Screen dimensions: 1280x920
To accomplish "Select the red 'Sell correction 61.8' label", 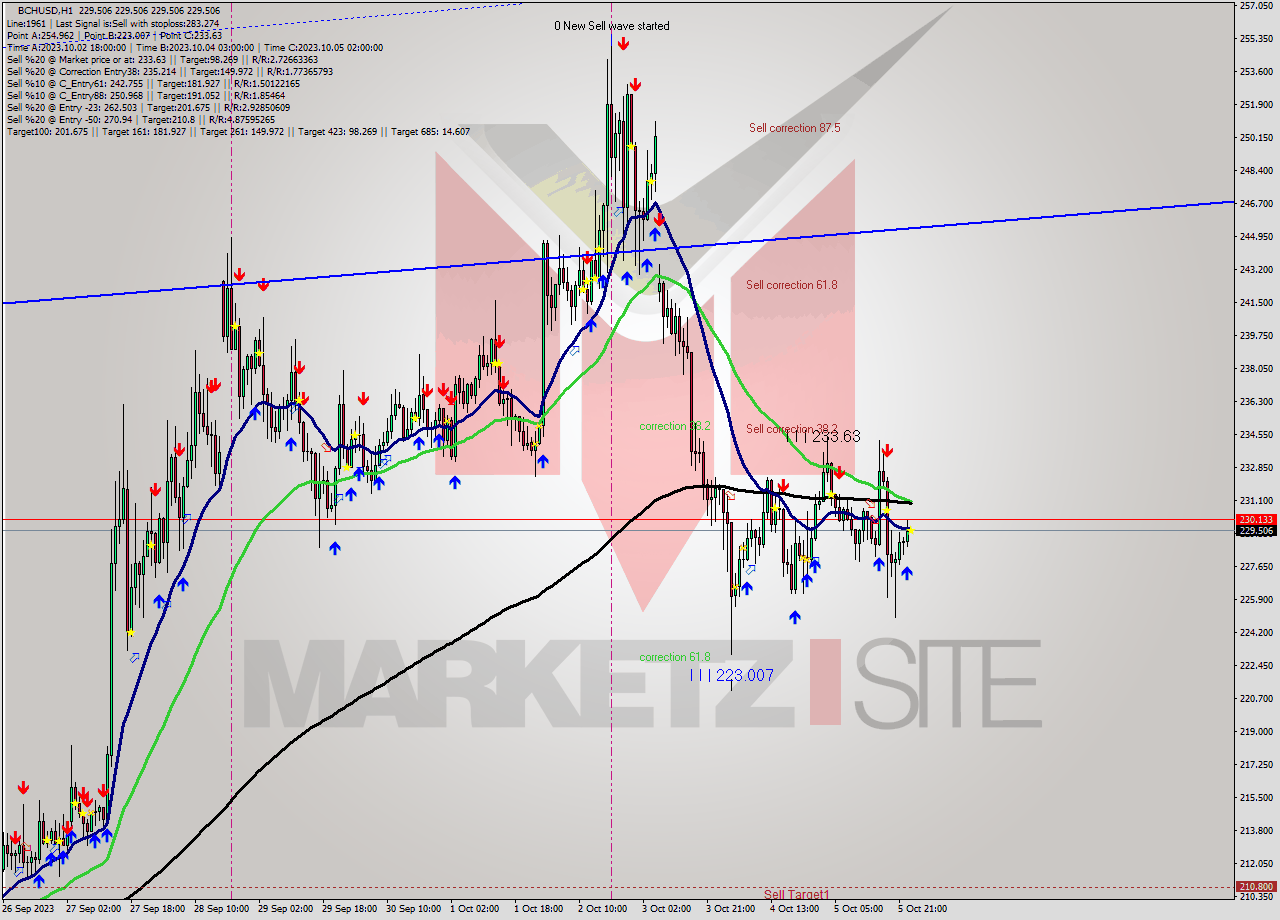I will tap(792, 285).
